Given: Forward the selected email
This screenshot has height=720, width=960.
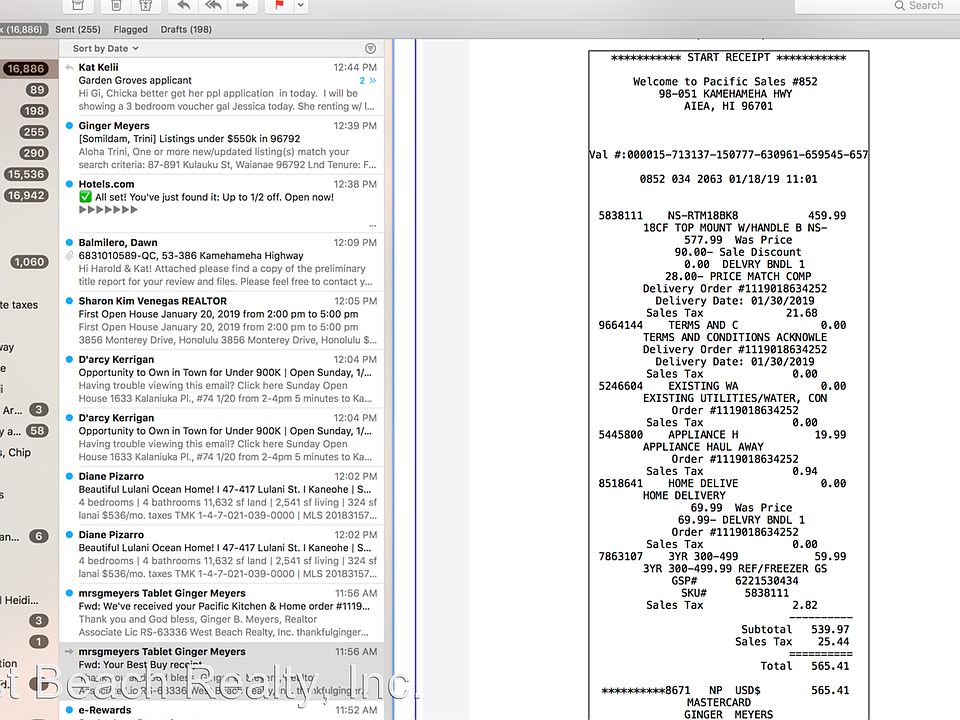Looking at the screenshot, I should point(241,5).
